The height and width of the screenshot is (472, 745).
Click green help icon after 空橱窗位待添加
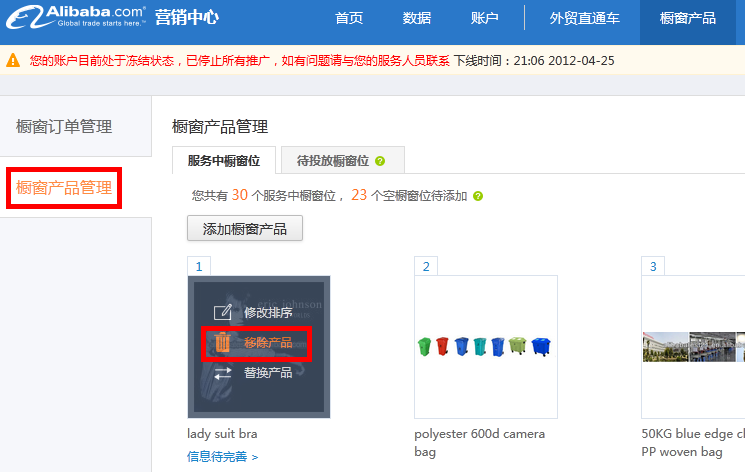(x=478, y=196)
